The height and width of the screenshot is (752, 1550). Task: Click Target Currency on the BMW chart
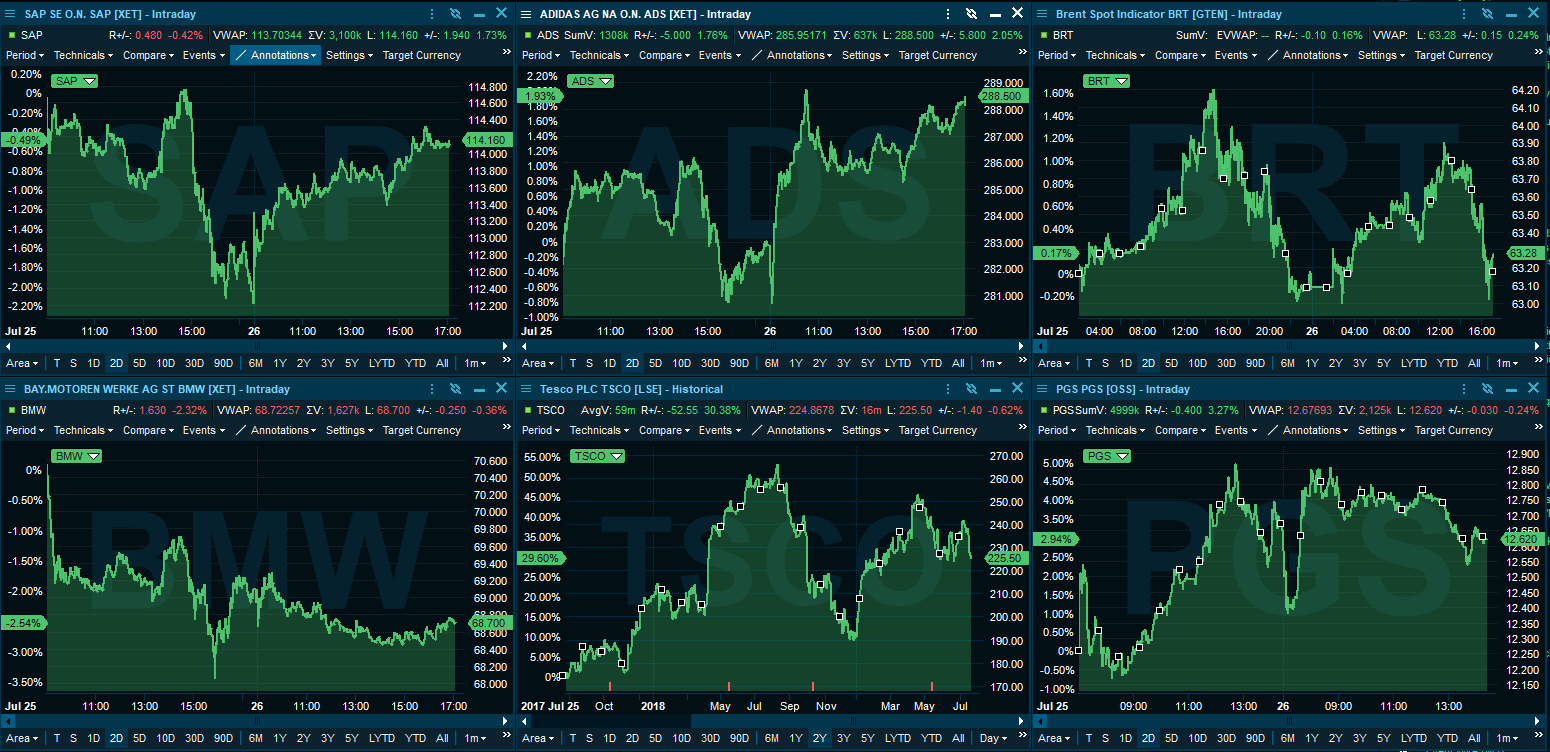[423, 430]
